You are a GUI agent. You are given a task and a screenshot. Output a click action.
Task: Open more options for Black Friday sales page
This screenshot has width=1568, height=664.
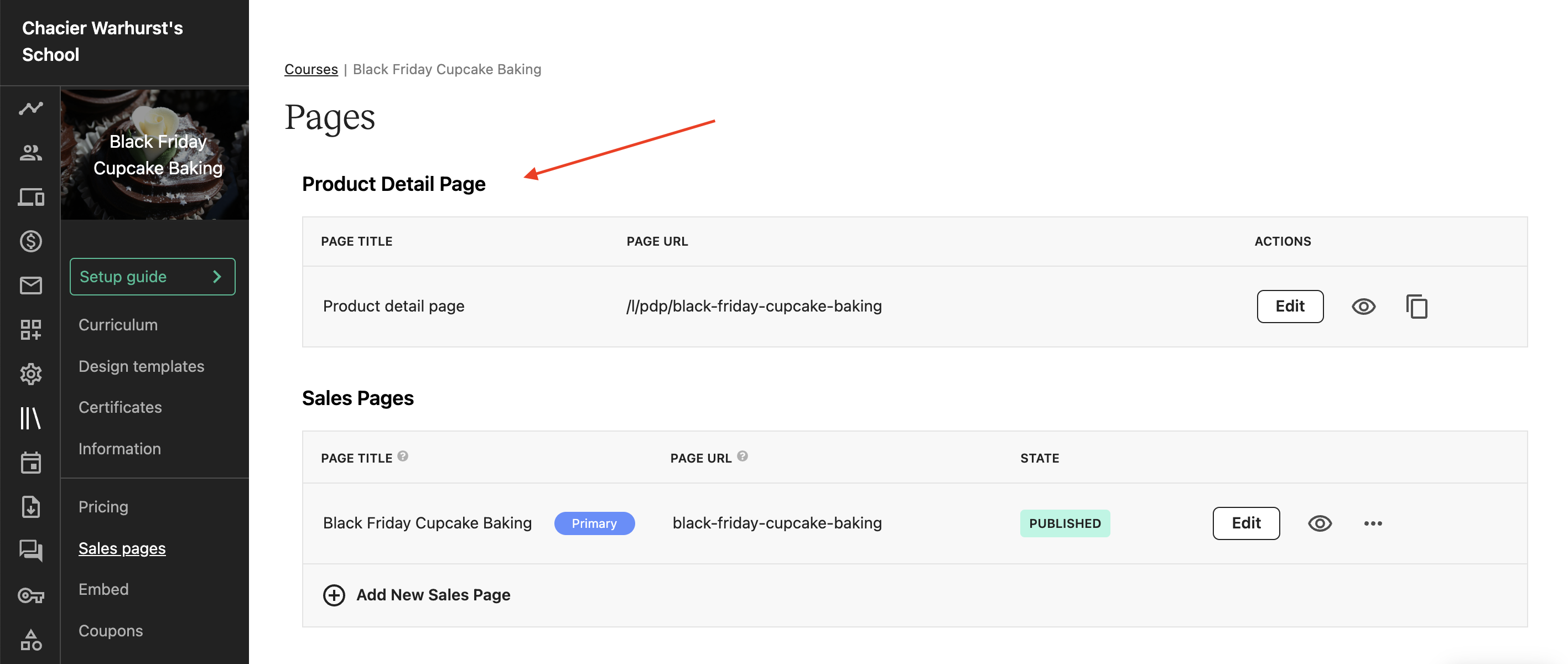(1373, 523)
